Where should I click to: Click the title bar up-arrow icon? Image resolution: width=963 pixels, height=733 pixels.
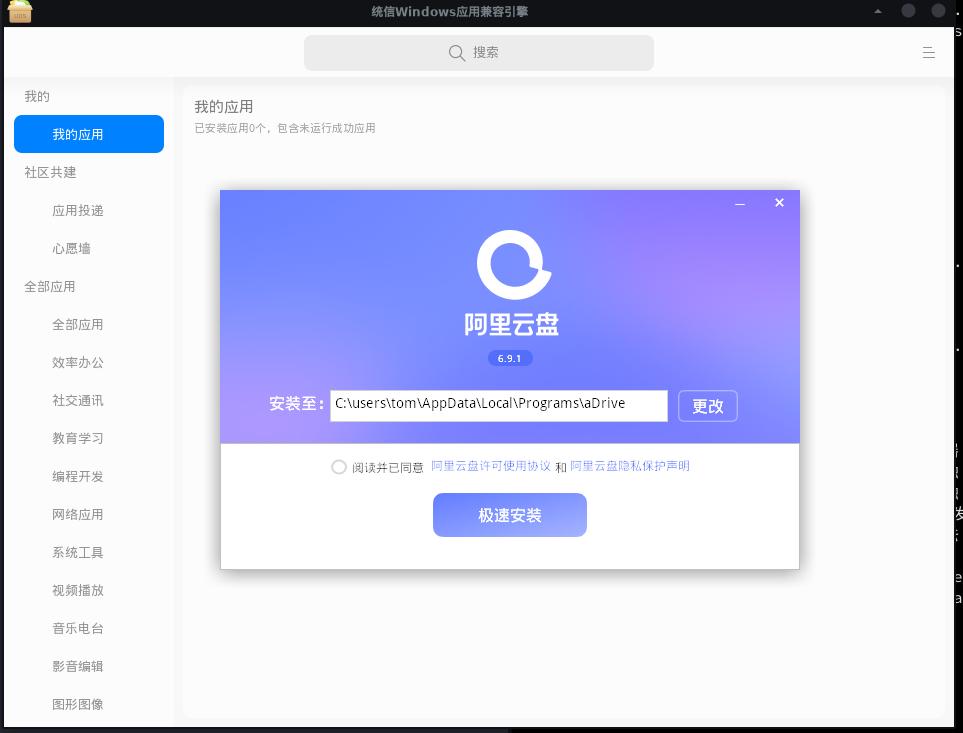[x=878, y=11]
